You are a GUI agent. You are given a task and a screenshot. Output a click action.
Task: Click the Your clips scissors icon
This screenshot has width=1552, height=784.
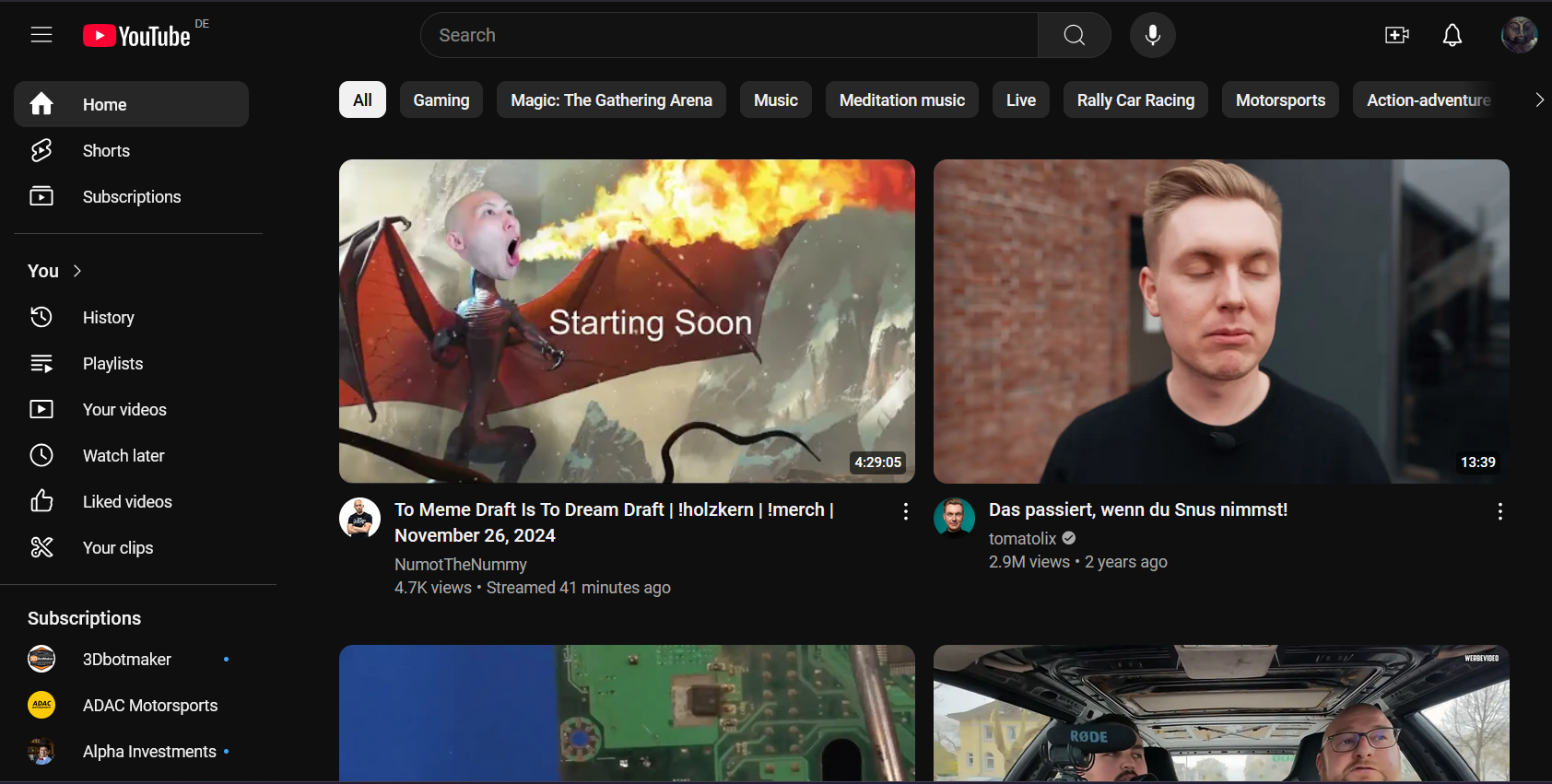41,547
